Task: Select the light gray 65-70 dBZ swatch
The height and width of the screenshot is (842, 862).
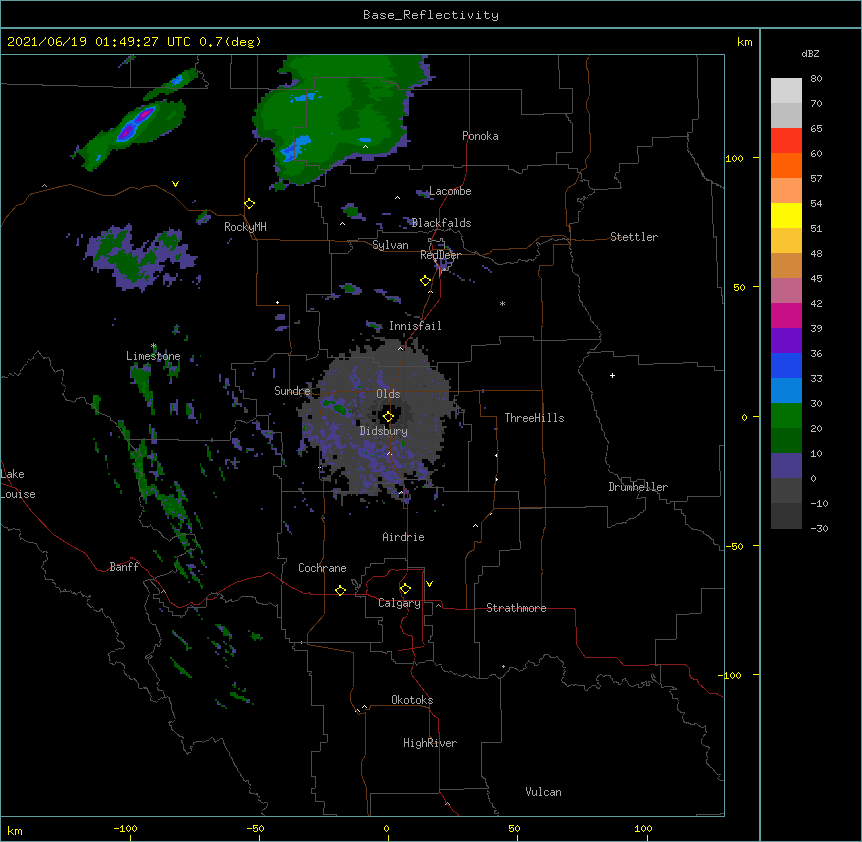Action: click(x=786, y=115)
